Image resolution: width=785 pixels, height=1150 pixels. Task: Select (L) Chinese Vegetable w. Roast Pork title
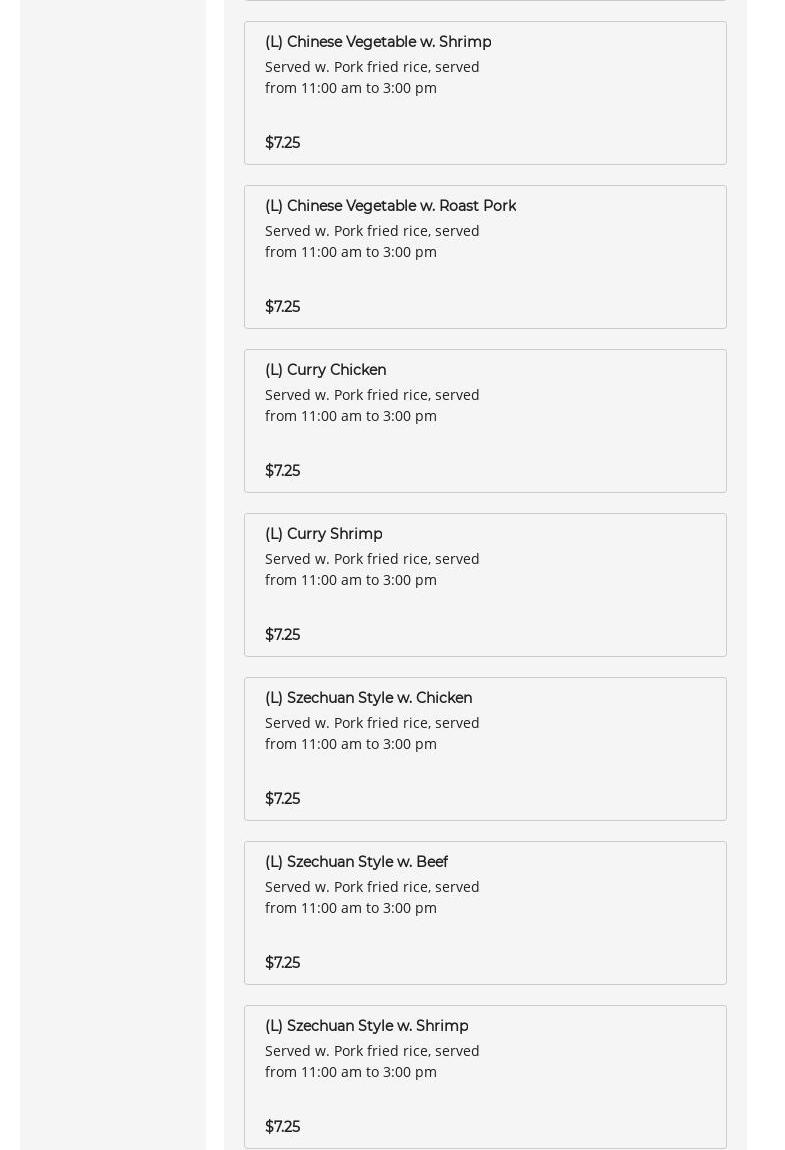coord(390,206)
